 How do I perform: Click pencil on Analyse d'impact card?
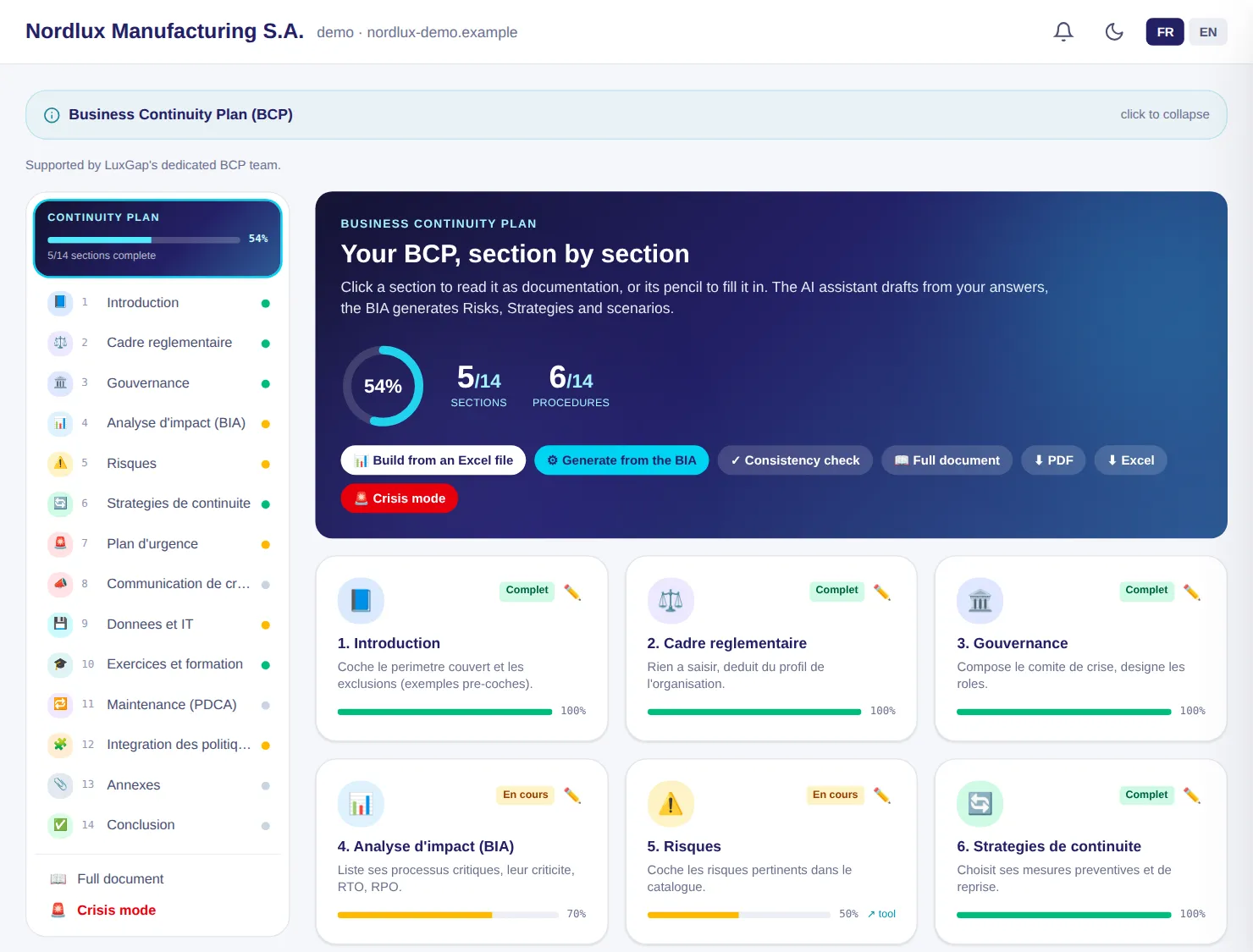click(572, 795)
